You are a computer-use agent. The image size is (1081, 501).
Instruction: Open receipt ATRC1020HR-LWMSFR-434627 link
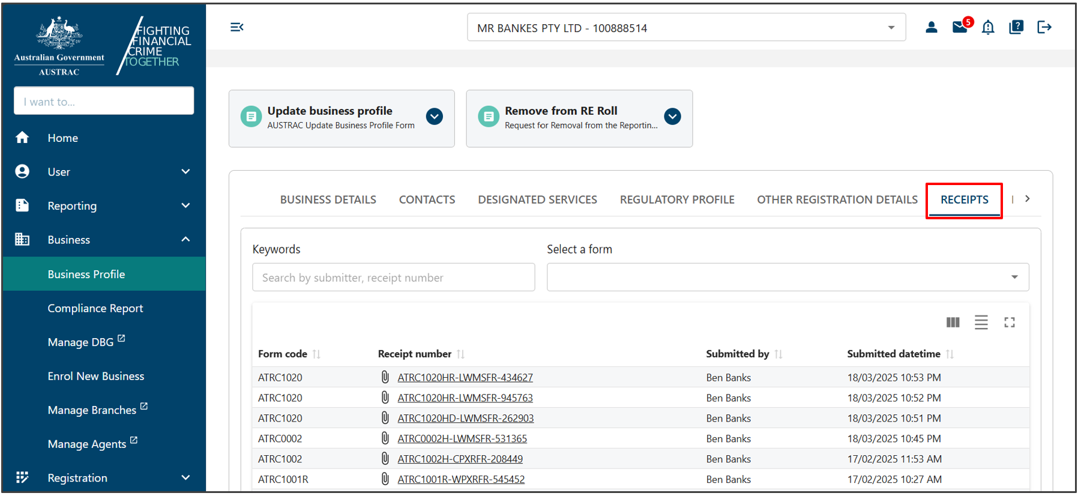pos(465,378)
